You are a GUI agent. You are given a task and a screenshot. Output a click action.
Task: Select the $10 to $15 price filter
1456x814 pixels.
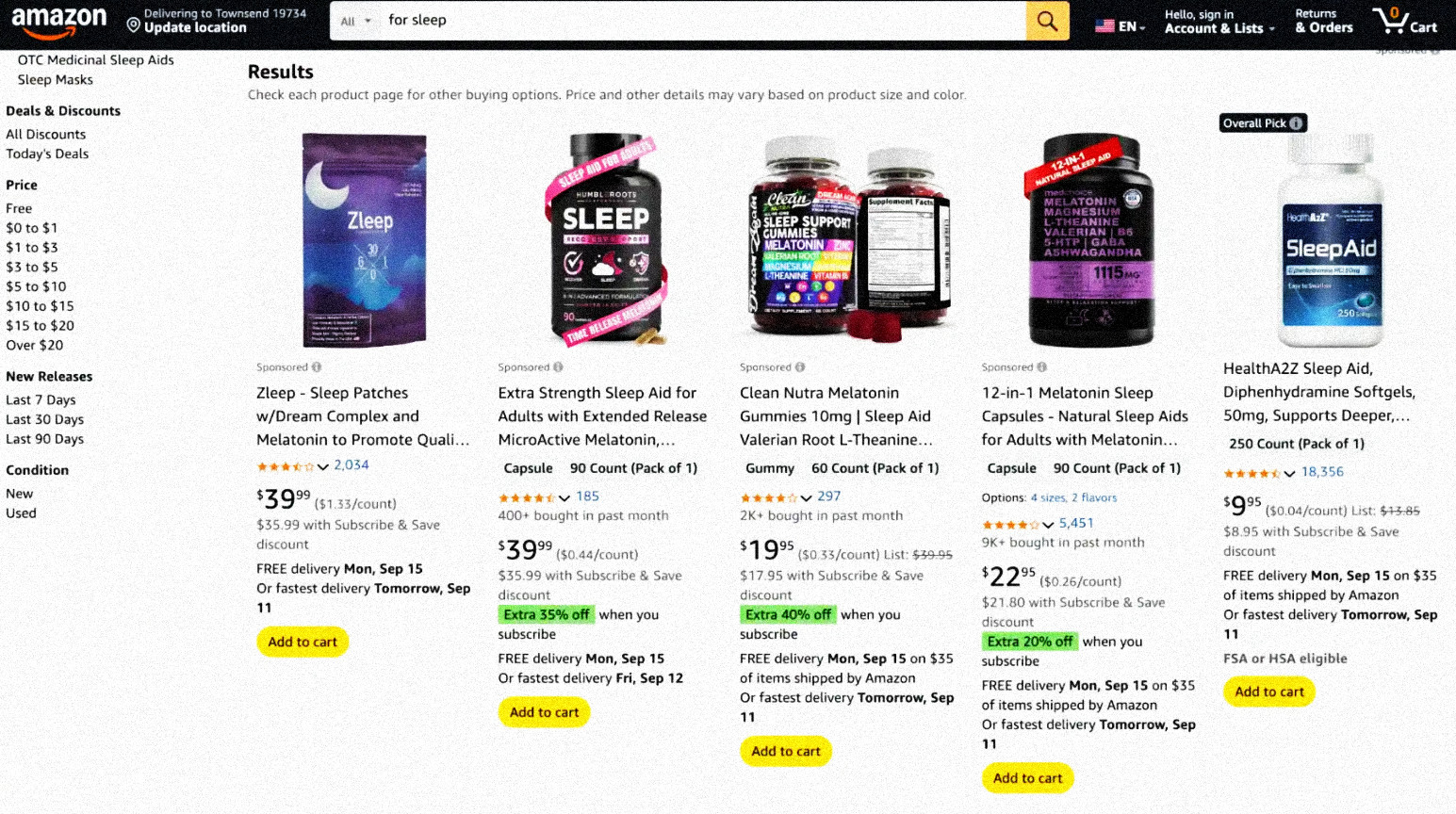point(40,306)
